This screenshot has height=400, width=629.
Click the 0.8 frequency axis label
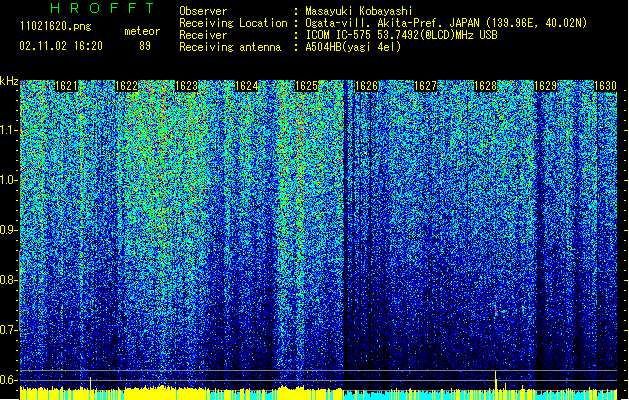[9, 280]
